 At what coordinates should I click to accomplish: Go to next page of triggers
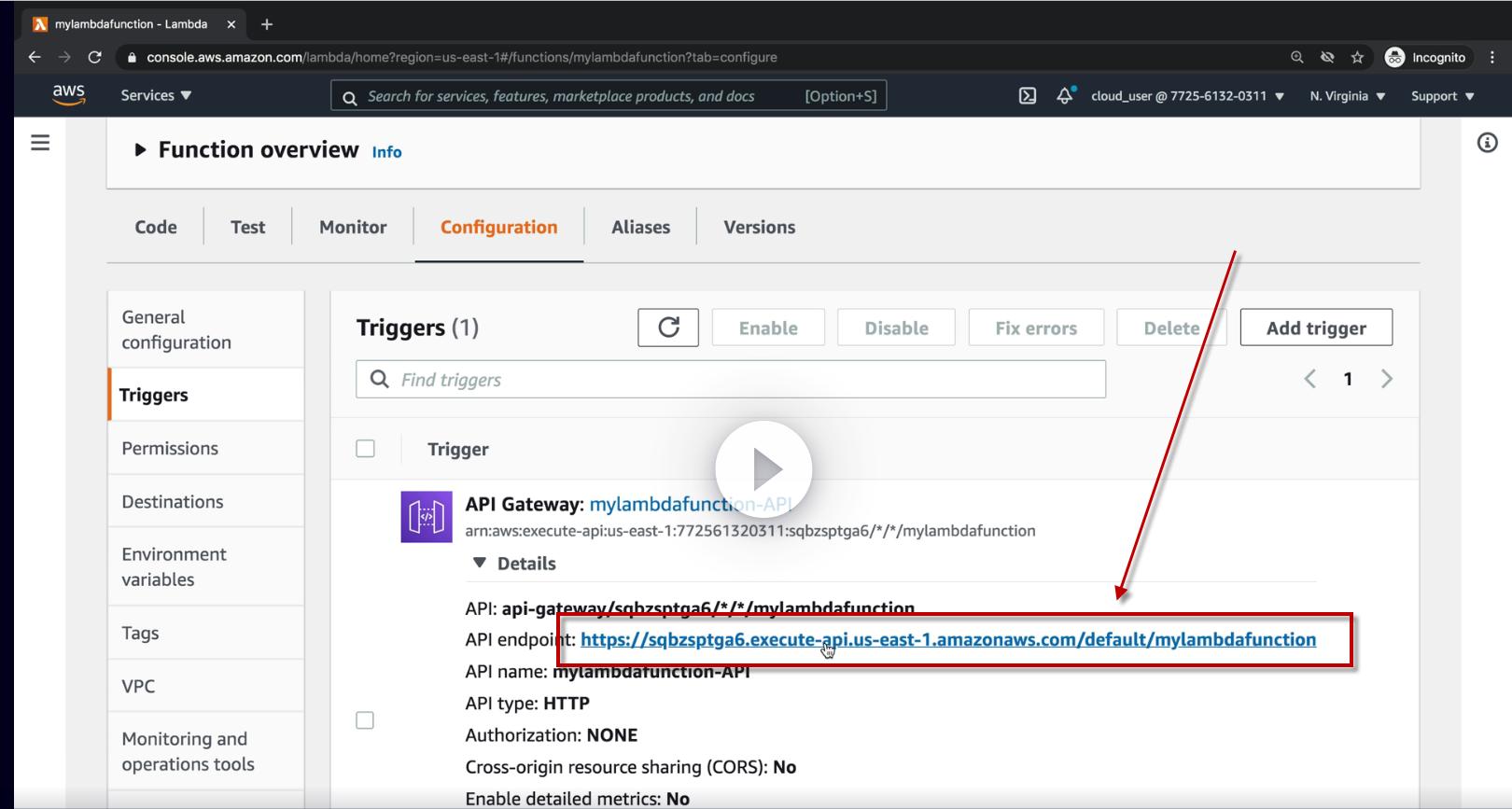(1387, 379)
